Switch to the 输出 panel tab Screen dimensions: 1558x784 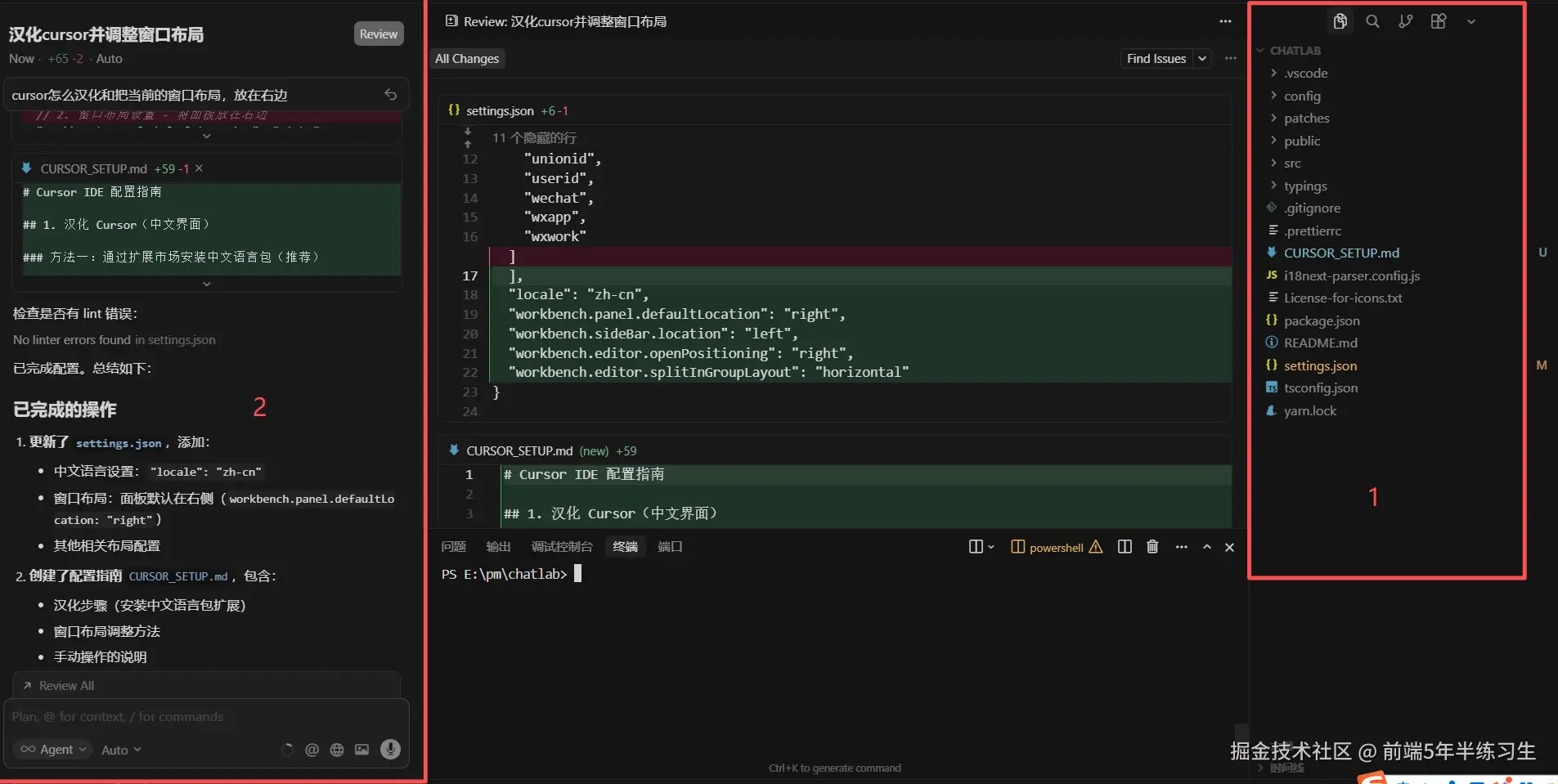pos(497,547)
